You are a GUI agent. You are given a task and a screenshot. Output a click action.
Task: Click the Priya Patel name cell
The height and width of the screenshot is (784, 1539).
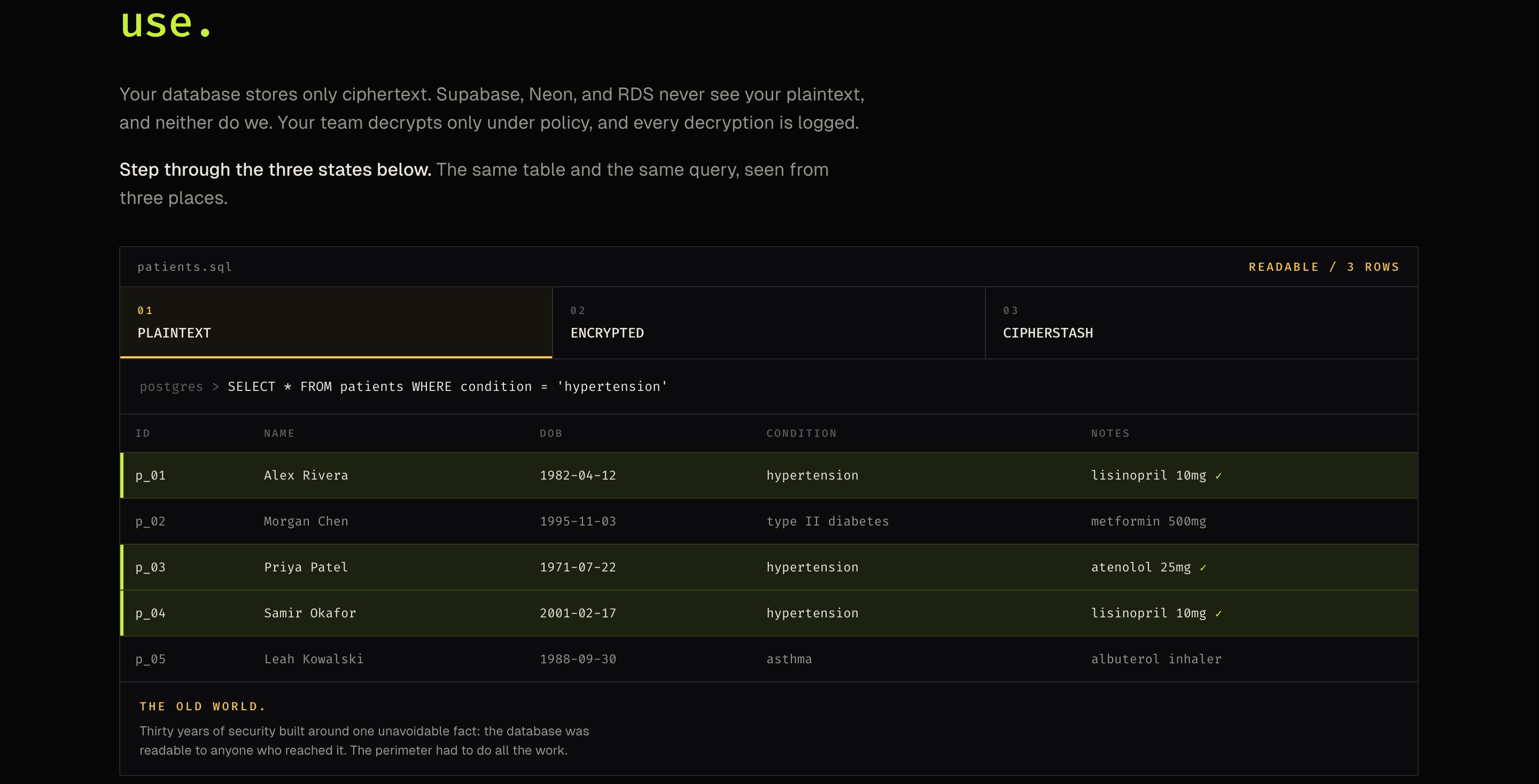click(x=306, y=567)
